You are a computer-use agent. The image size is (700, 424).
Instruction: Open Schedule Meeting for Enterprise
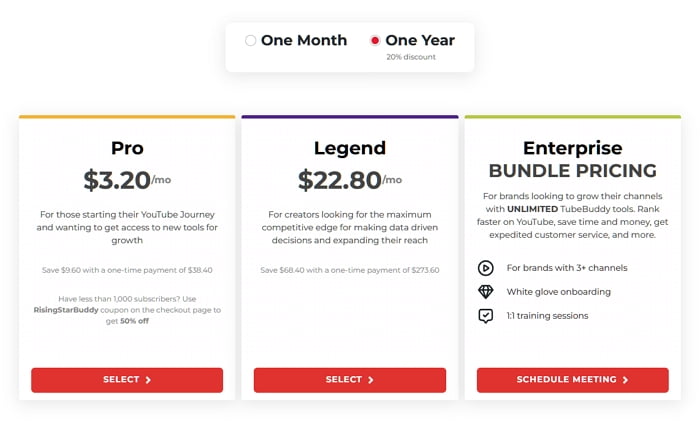coord(573,380)
